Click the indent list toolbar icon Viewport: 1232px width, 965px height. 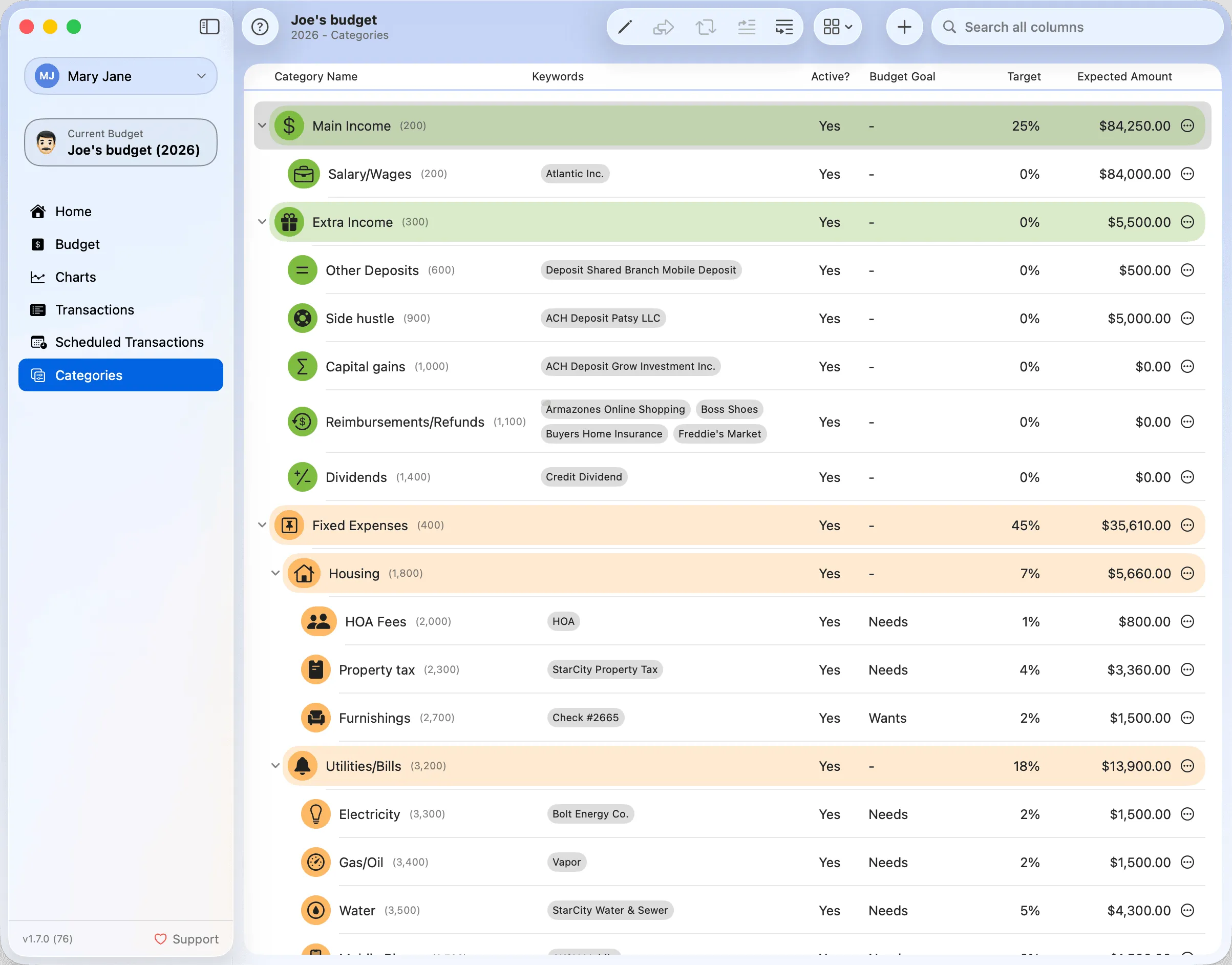pos(784,27)
